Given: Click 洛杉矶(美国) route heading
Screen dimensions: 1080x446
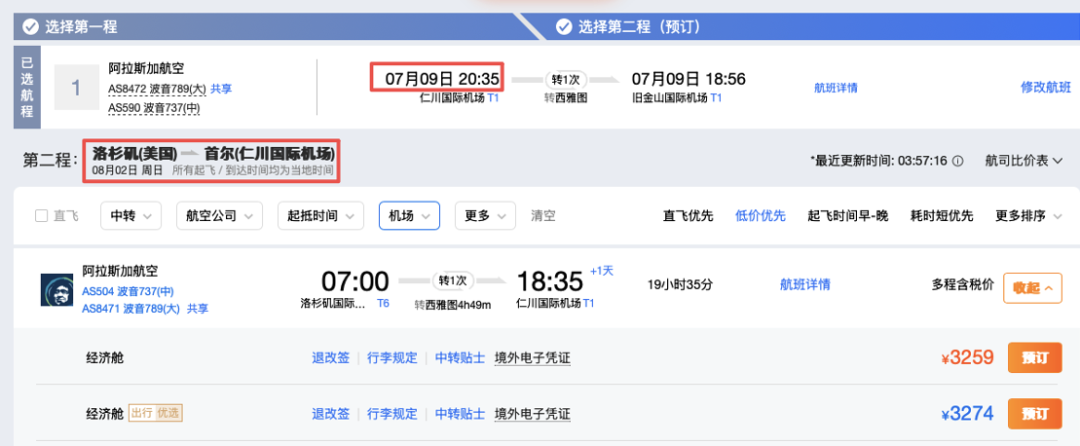Looking at the screenshot, I should (x=135, y=153).
